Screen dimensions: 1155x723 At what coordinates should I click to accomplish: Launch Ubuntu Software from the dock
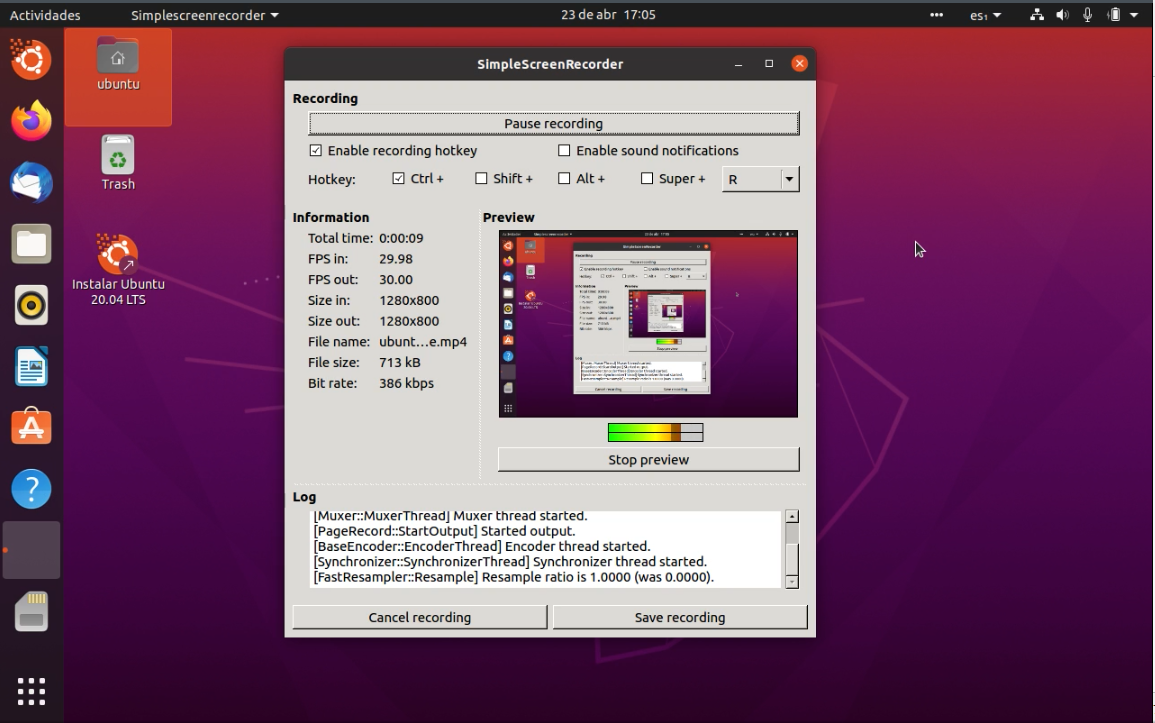click(x=30, y=428)
